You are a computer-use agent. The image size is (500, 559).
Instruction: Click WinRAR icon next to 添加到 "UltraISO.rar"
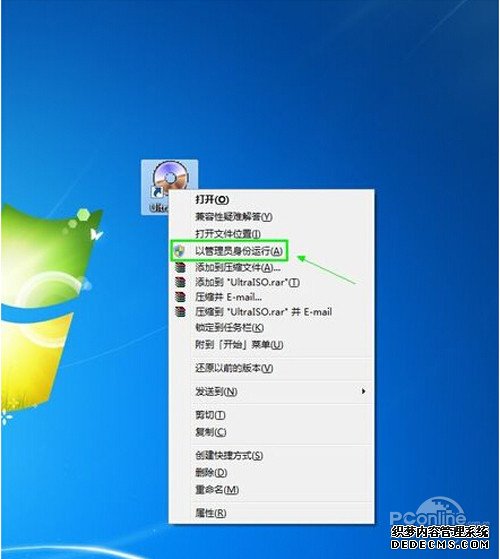[180, 282]
